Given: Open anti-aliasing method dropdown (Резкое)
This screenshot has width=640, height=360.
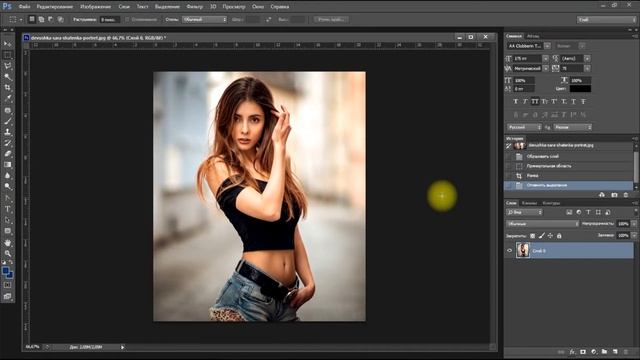Looking at the screenshot, I should click(573, 127).
